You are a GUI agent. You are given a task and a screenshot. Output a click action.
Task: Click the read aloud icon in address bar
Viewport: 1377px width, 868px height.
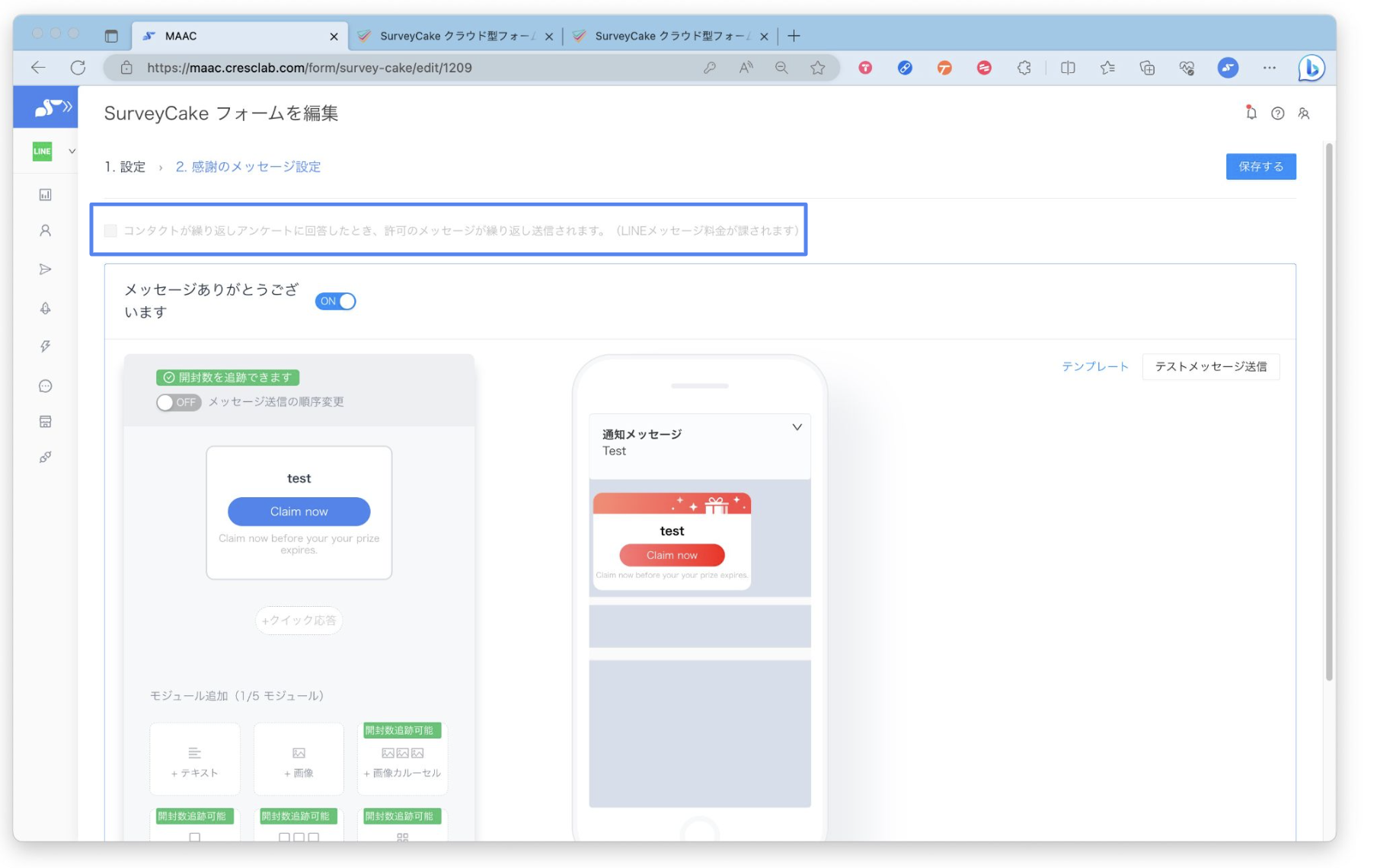746,68
